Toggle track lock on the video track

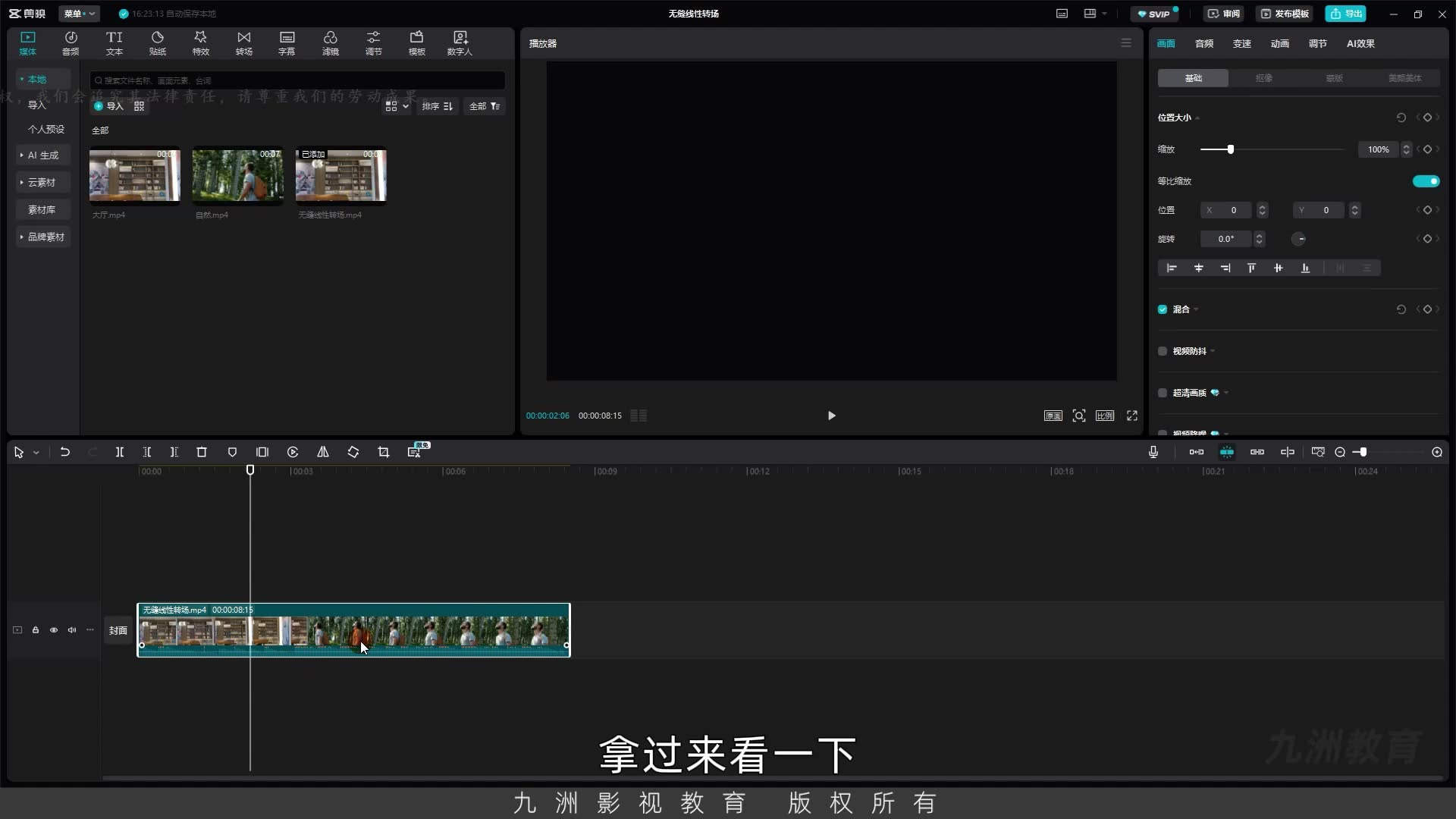[36, 630]
